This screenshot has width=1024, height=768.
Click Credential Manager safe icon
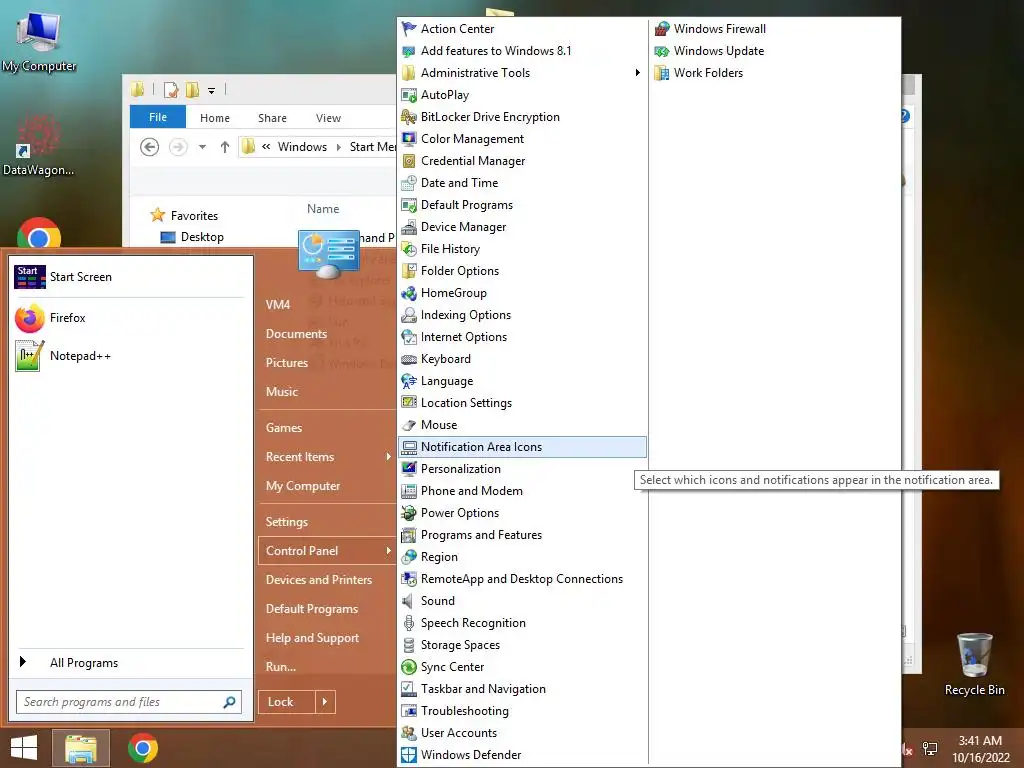[x=409, y=161]
